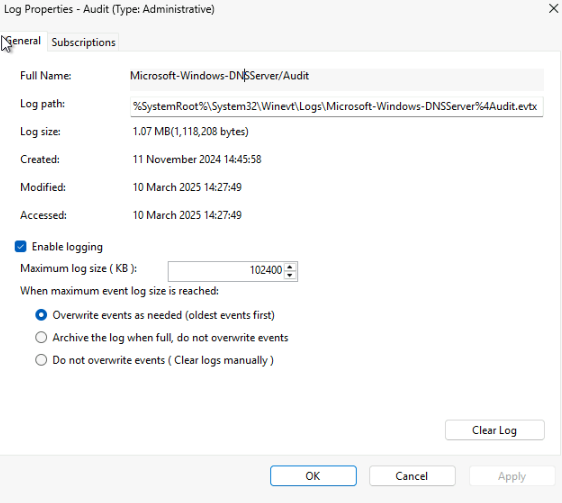Close the Log Properties dialog window
The width and height of the screenshot is (562, 503).
(x=553, y=9)
